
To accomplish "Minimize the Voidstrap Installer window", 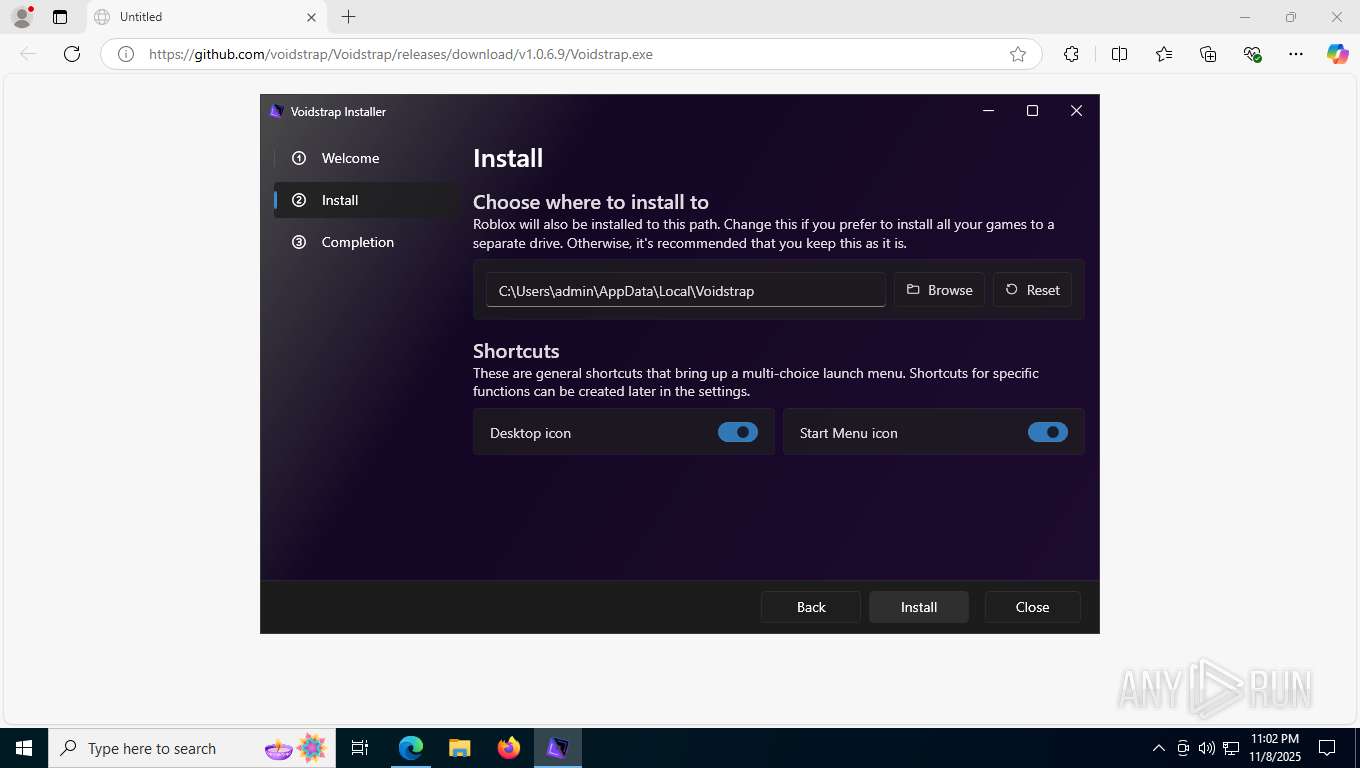I will pyautogui.click(x=988, y=111).
